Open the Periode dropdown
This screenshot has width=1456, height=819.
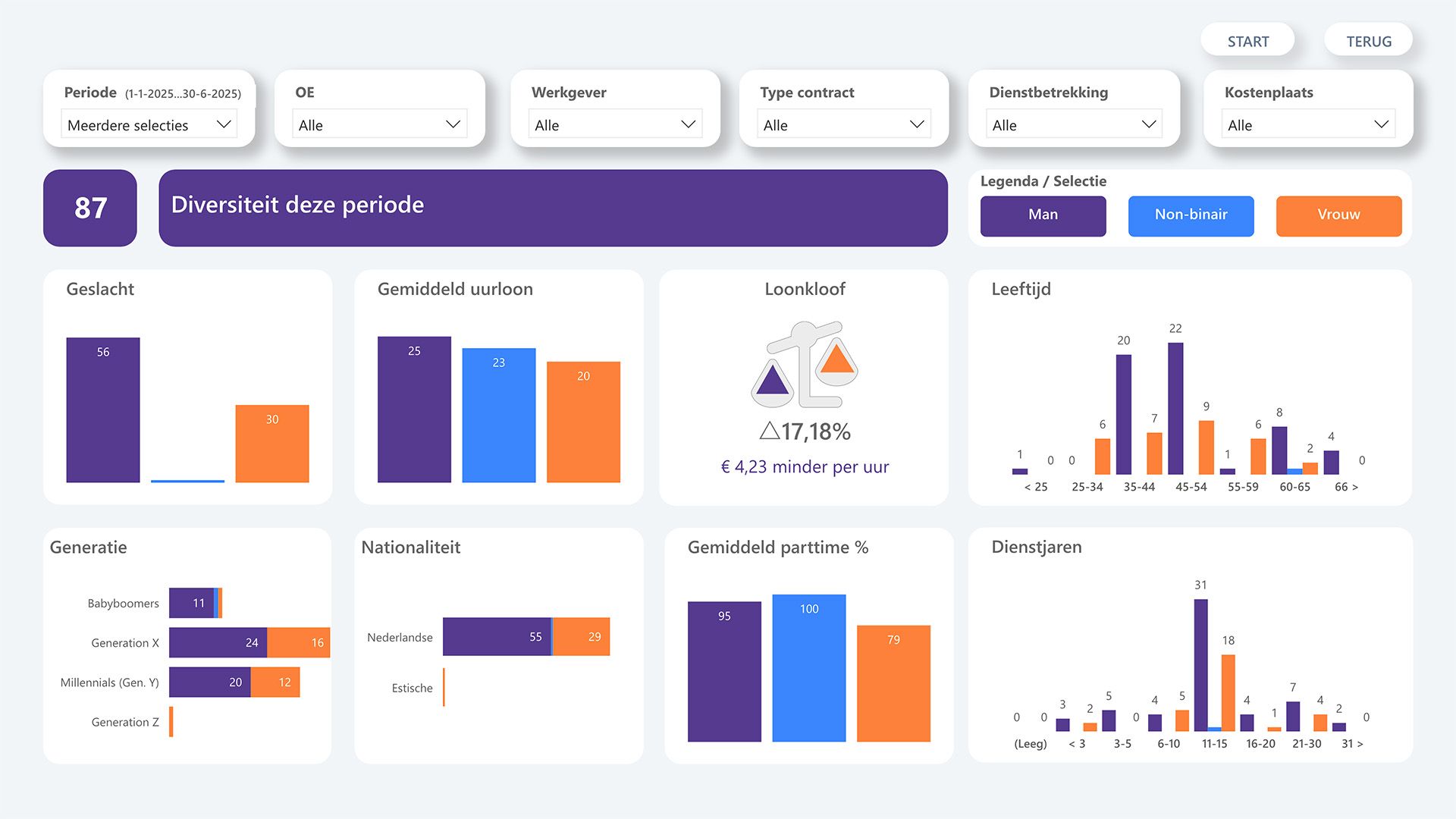[149, 124]
